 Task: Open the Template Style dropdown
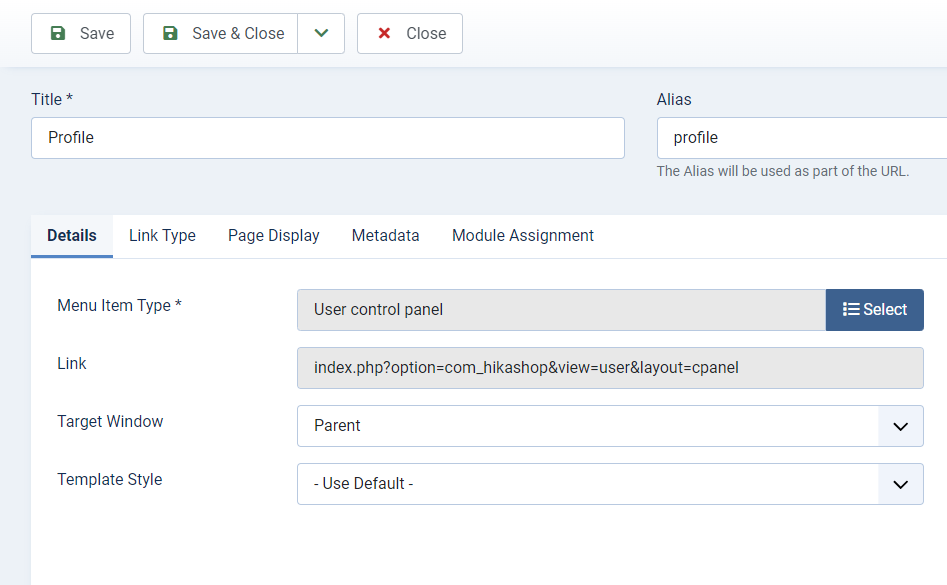click(610, 484)
